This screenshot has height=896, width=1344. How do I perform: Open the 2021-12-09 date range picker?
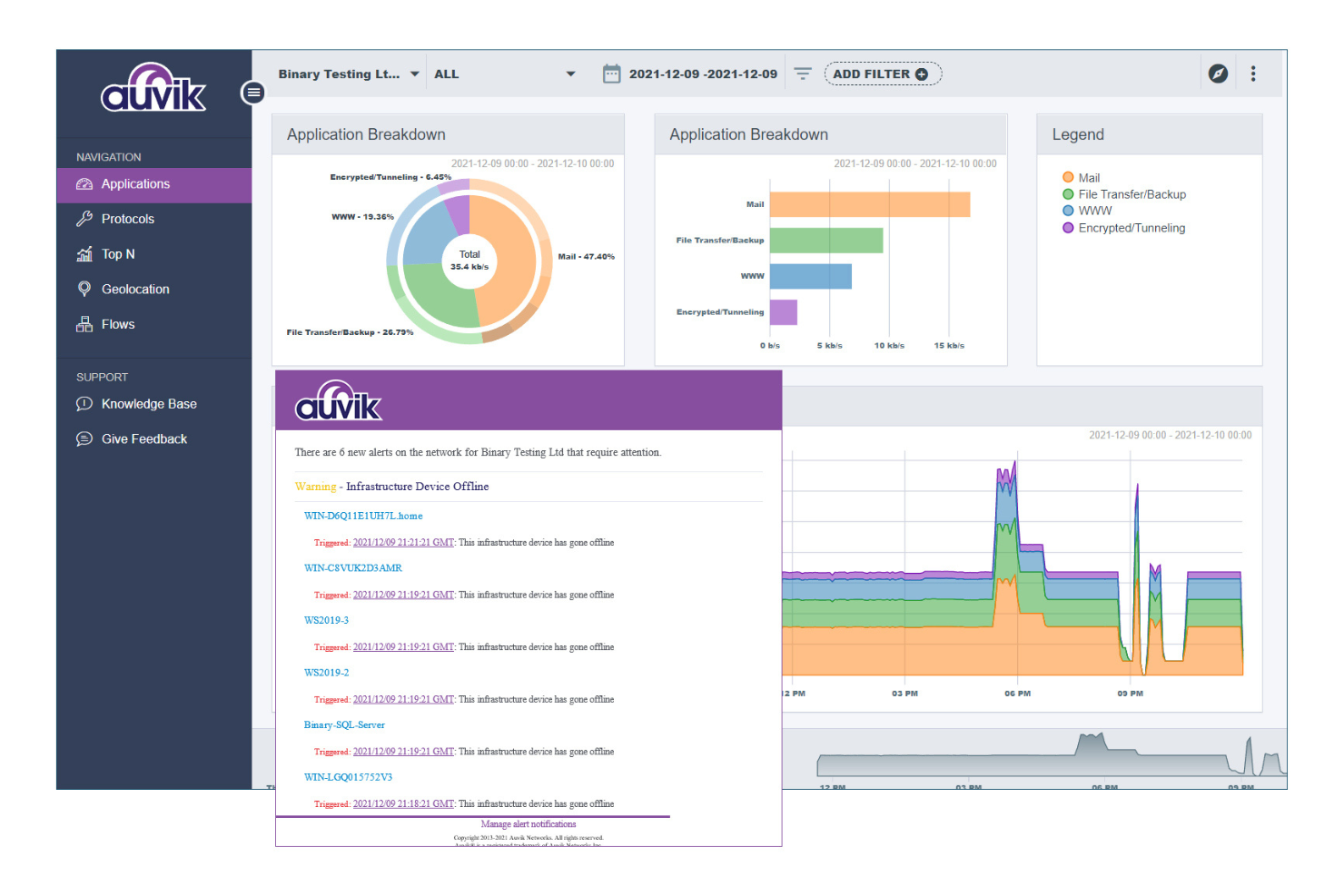pos(692,74)
